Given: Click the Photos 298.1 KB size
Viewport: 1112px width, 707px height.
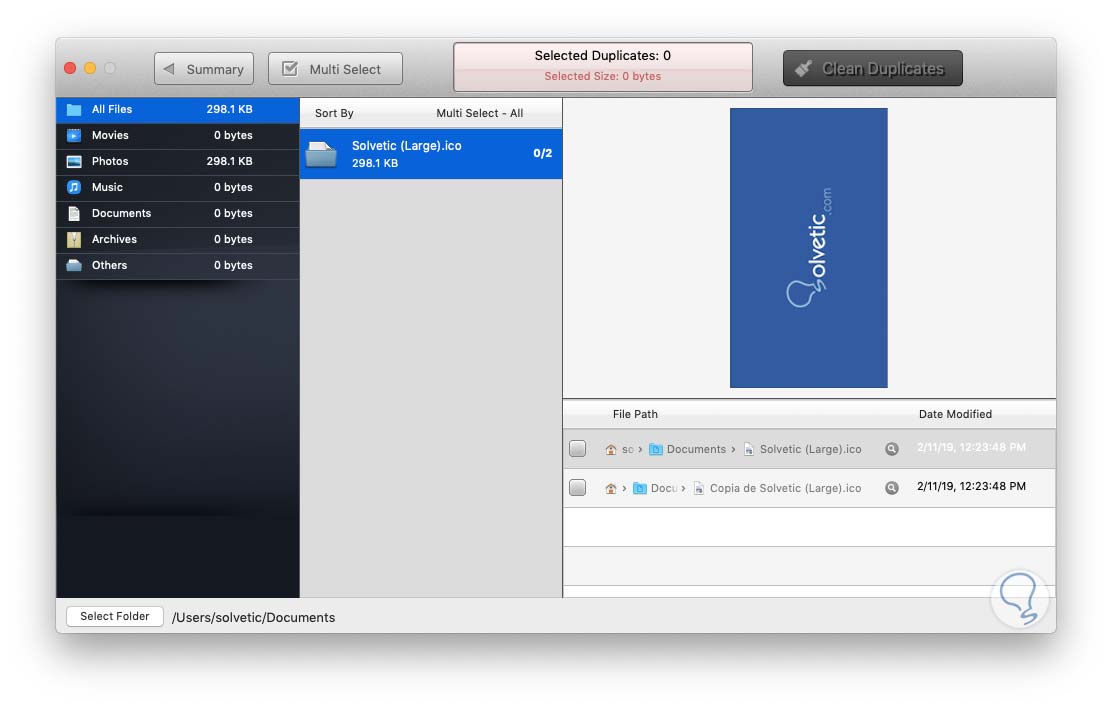Looking at the screenshot, I should (229, 161).
